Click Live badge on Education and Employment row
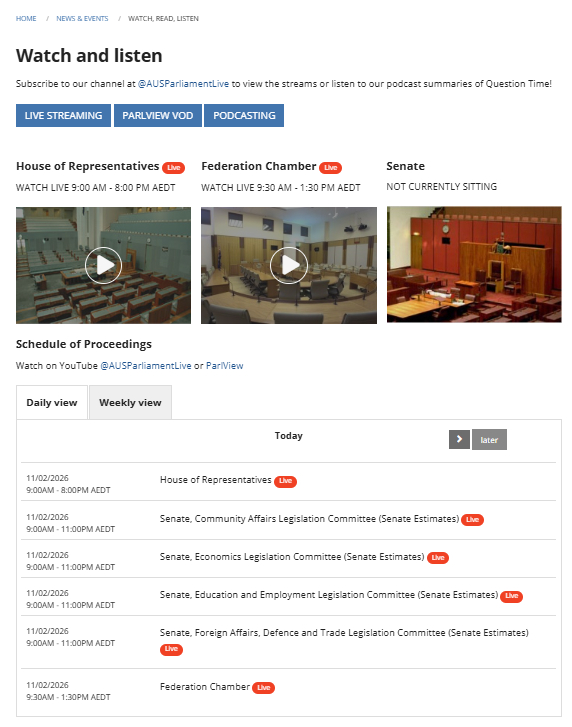The image size is (572, 727). coord(511,596)
